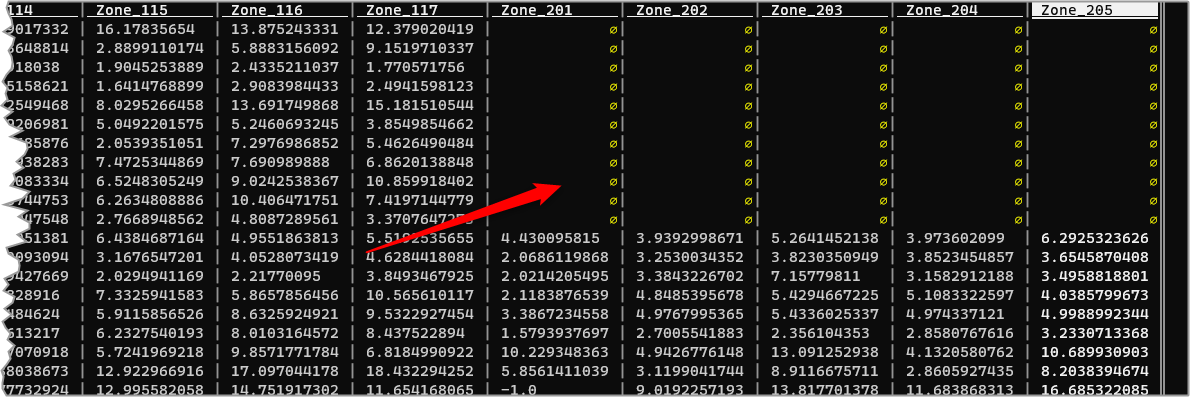
Task: Pick the 2.1183876539 cell
Action: tap(555, 295)
